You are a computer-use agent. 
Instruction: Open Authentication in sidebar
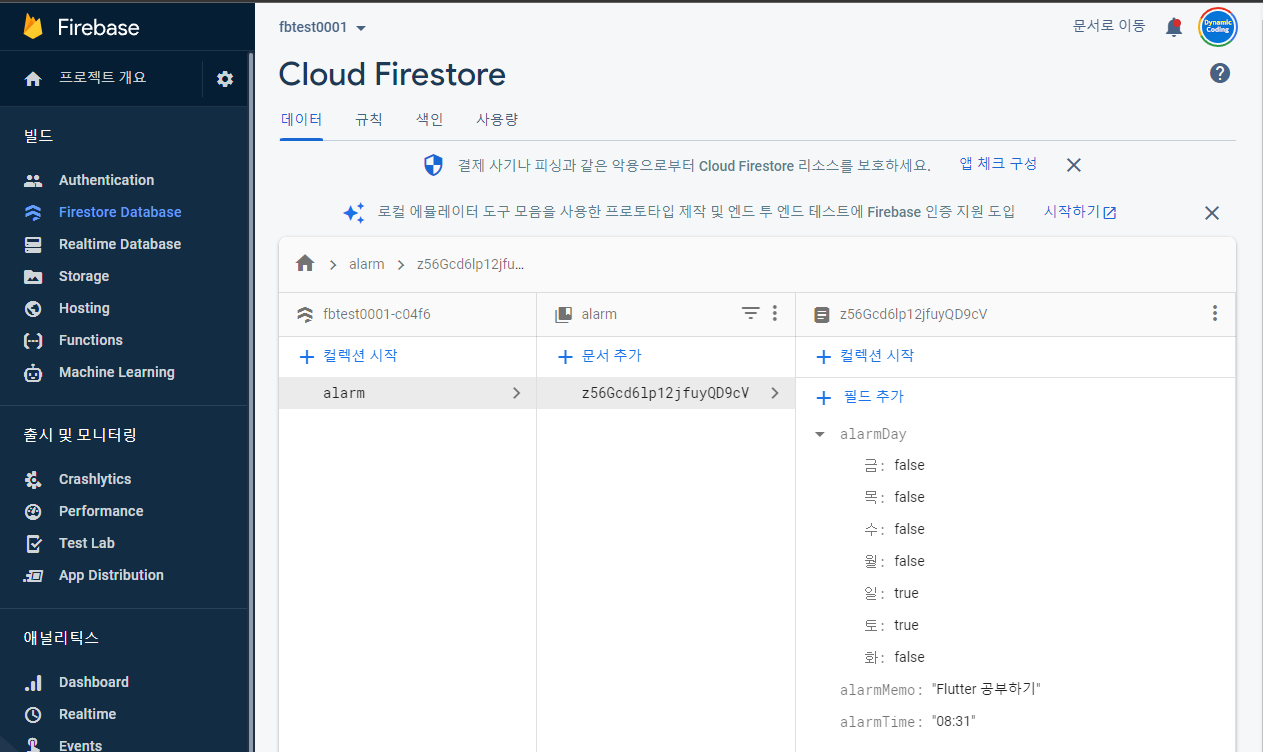click(106, 180)
